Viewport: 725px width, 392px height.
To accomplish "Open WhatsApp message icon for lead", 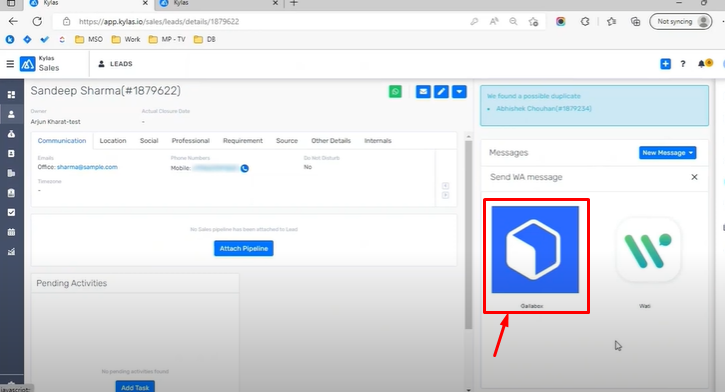I will pos(395,92).
